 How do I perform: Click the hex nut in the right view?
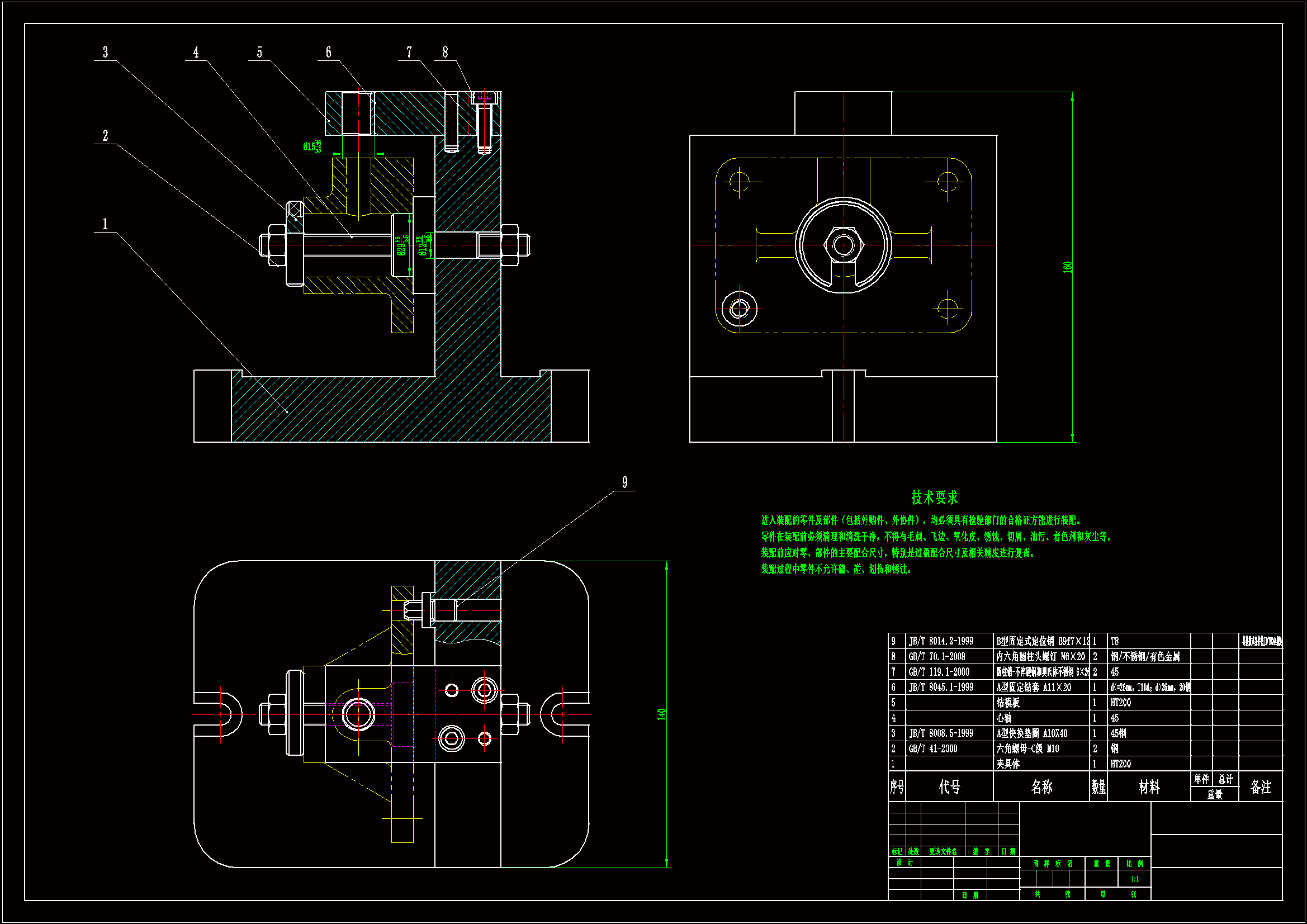point(843,245)
